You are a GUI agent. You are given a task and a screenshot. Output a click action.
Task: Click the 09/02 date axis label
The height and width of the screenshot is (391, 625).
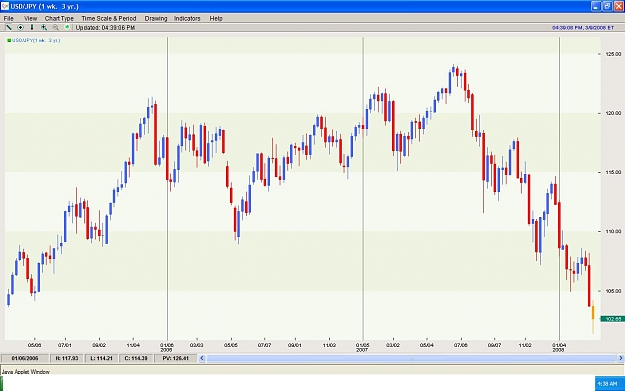(x=99, y=345)
